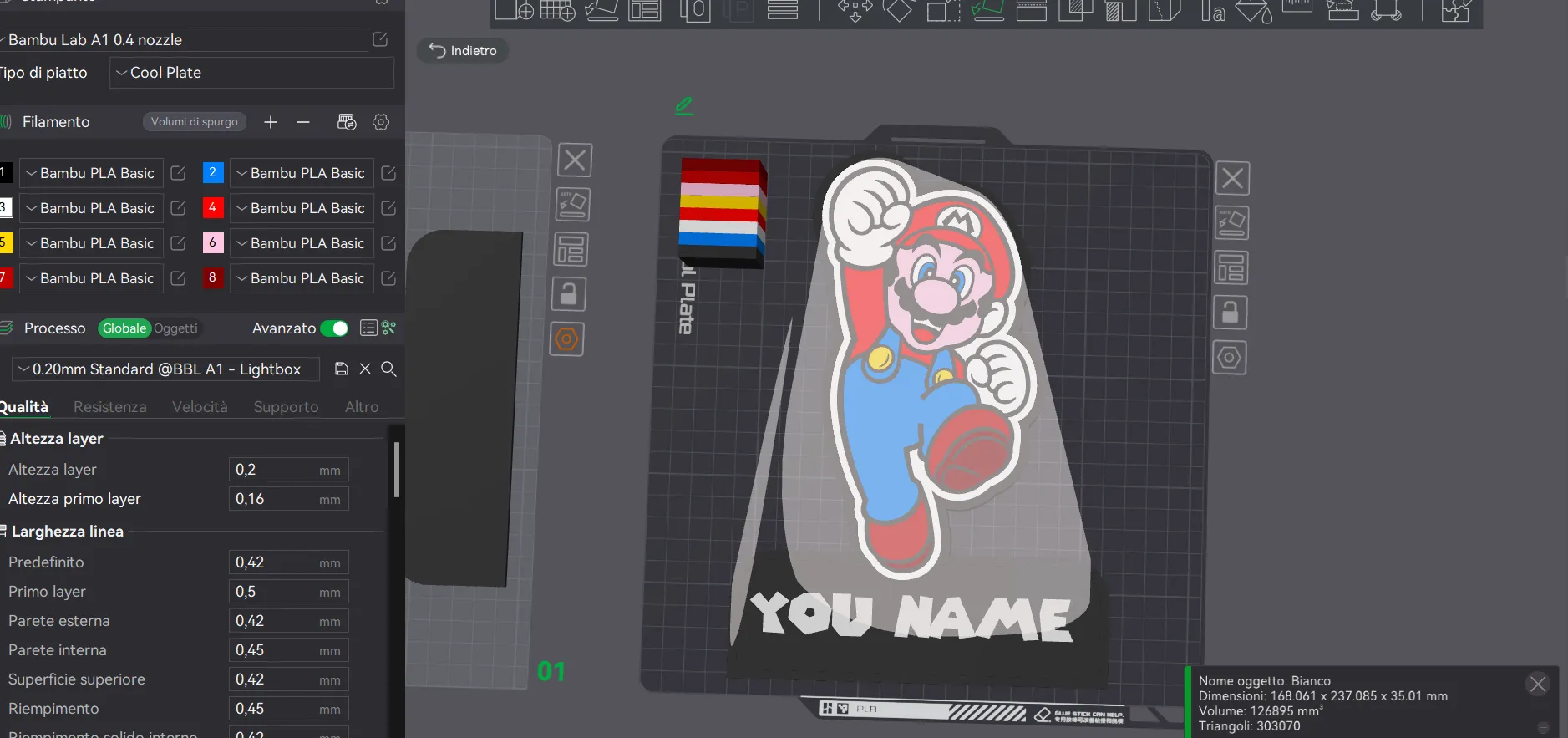Select the Scale tool
The height and width of the screenshot is (738, 1568).
[943, 10]
